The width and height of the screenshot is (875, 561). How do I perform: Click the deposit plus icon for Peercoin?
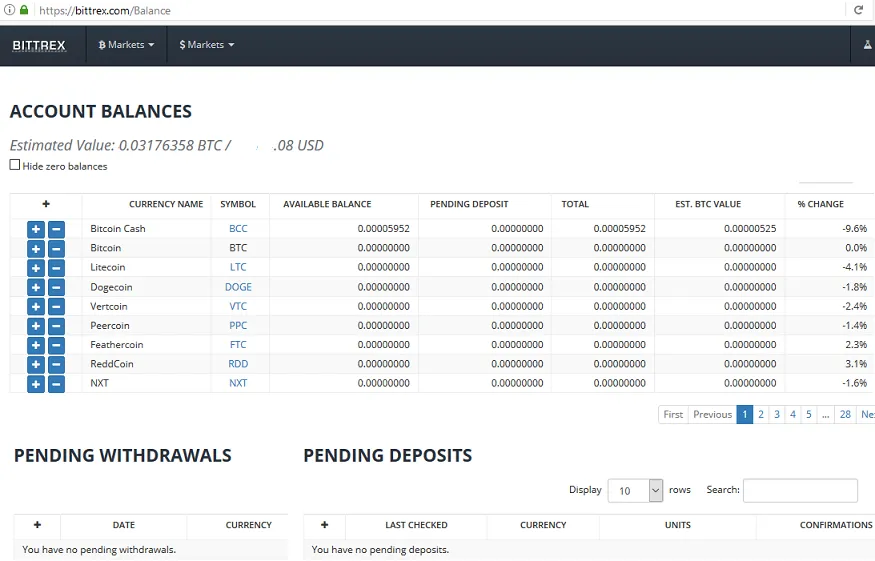pos(36,326)
